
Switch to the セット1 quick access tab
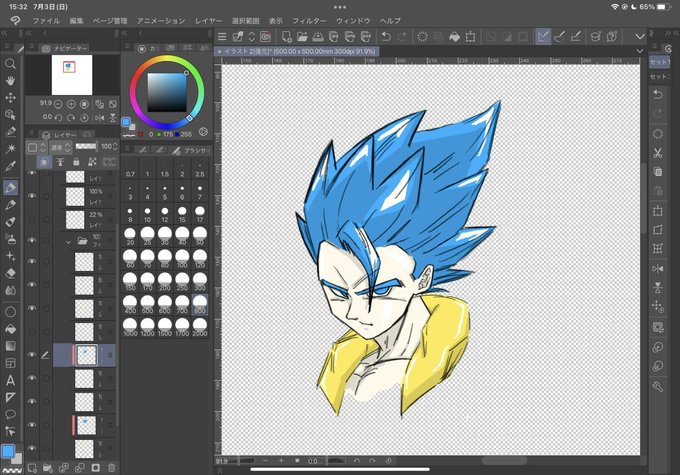(660, 62)
